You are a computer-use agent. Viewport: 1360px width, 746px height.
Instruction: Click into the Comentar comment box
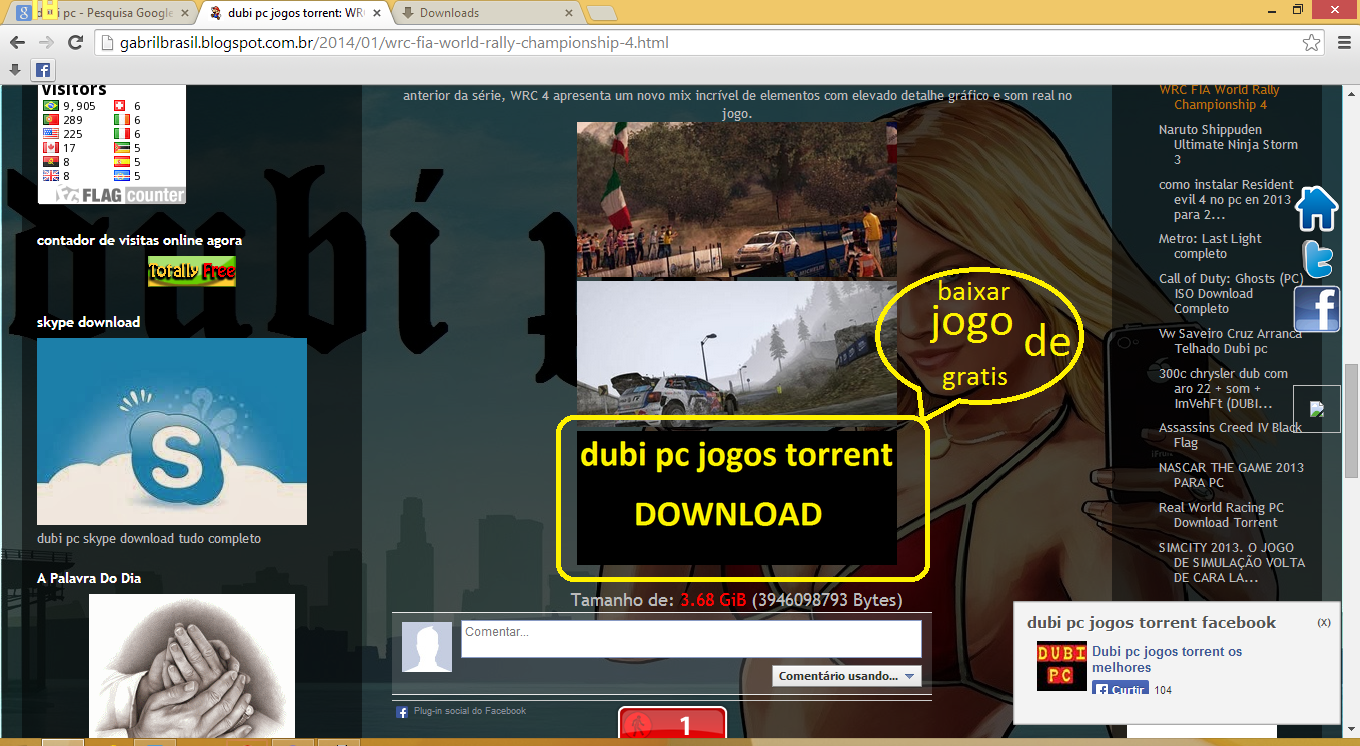pos(691,639)
